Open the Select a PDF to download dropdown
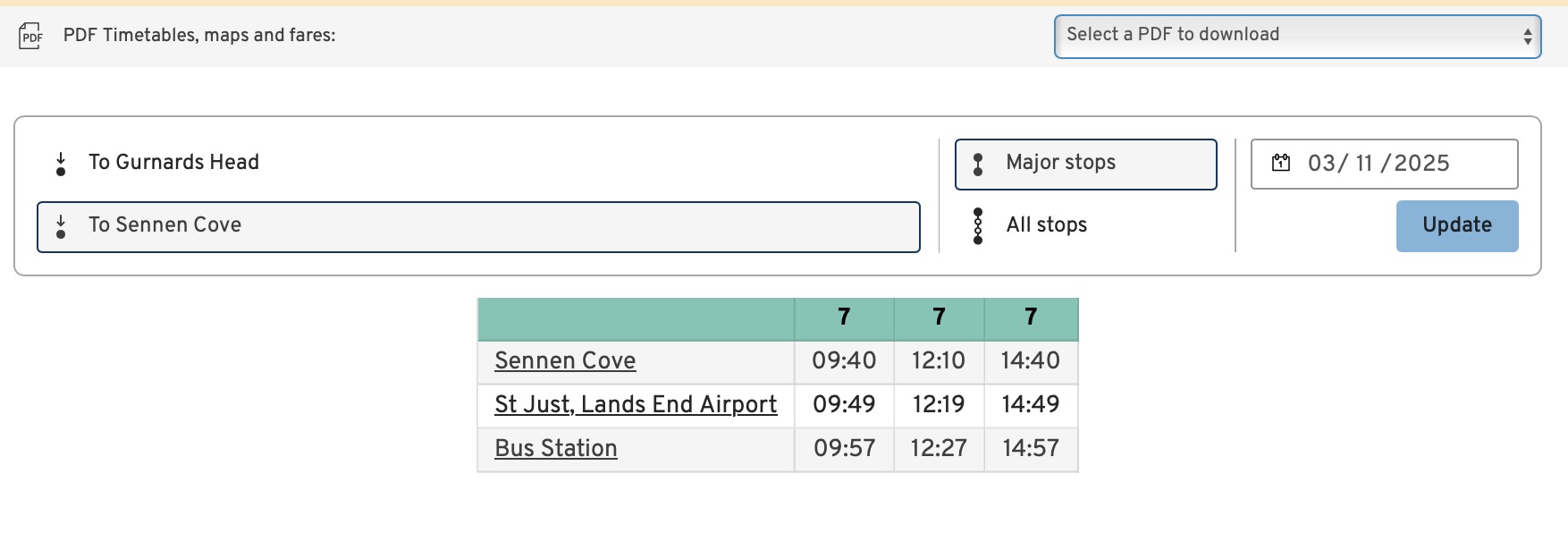The height and width of the screenshot is (533, 1568). [1296, 36]
